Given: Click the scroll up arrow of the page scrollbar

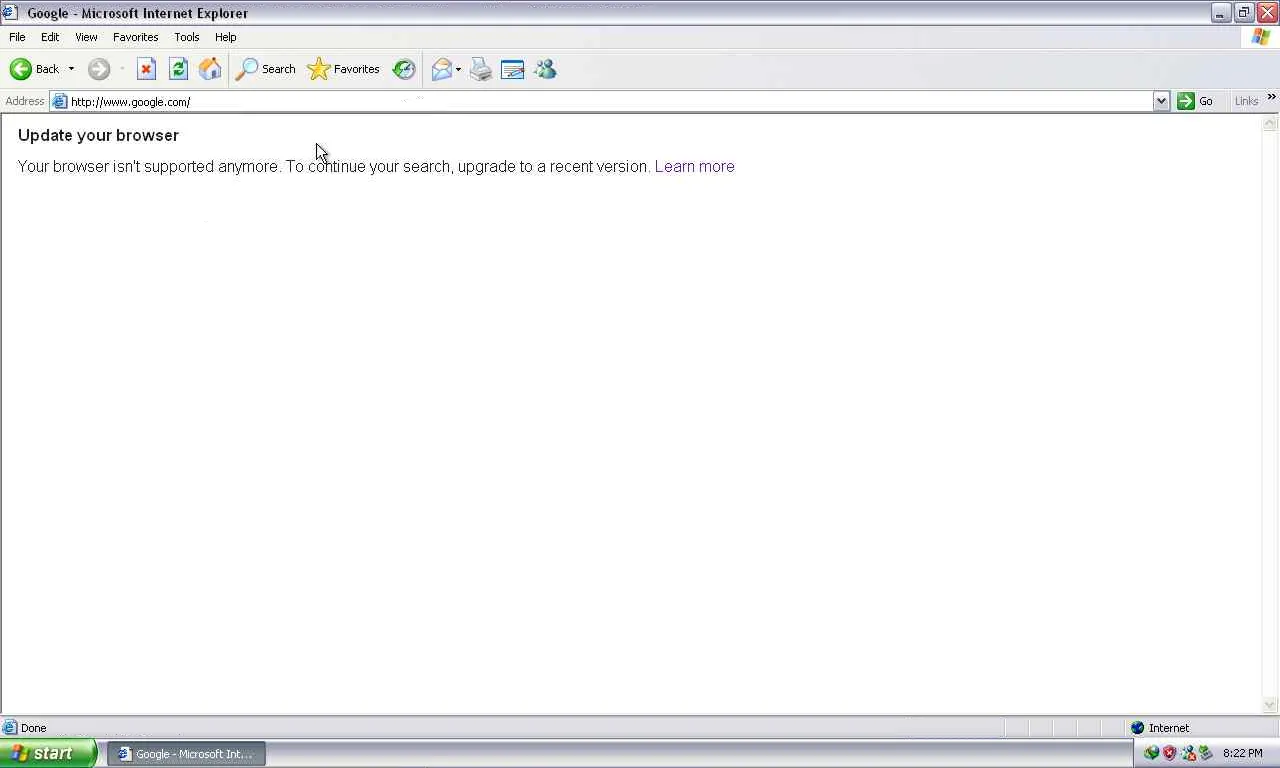Looking at the screenshot, I should click(1270, 124).
